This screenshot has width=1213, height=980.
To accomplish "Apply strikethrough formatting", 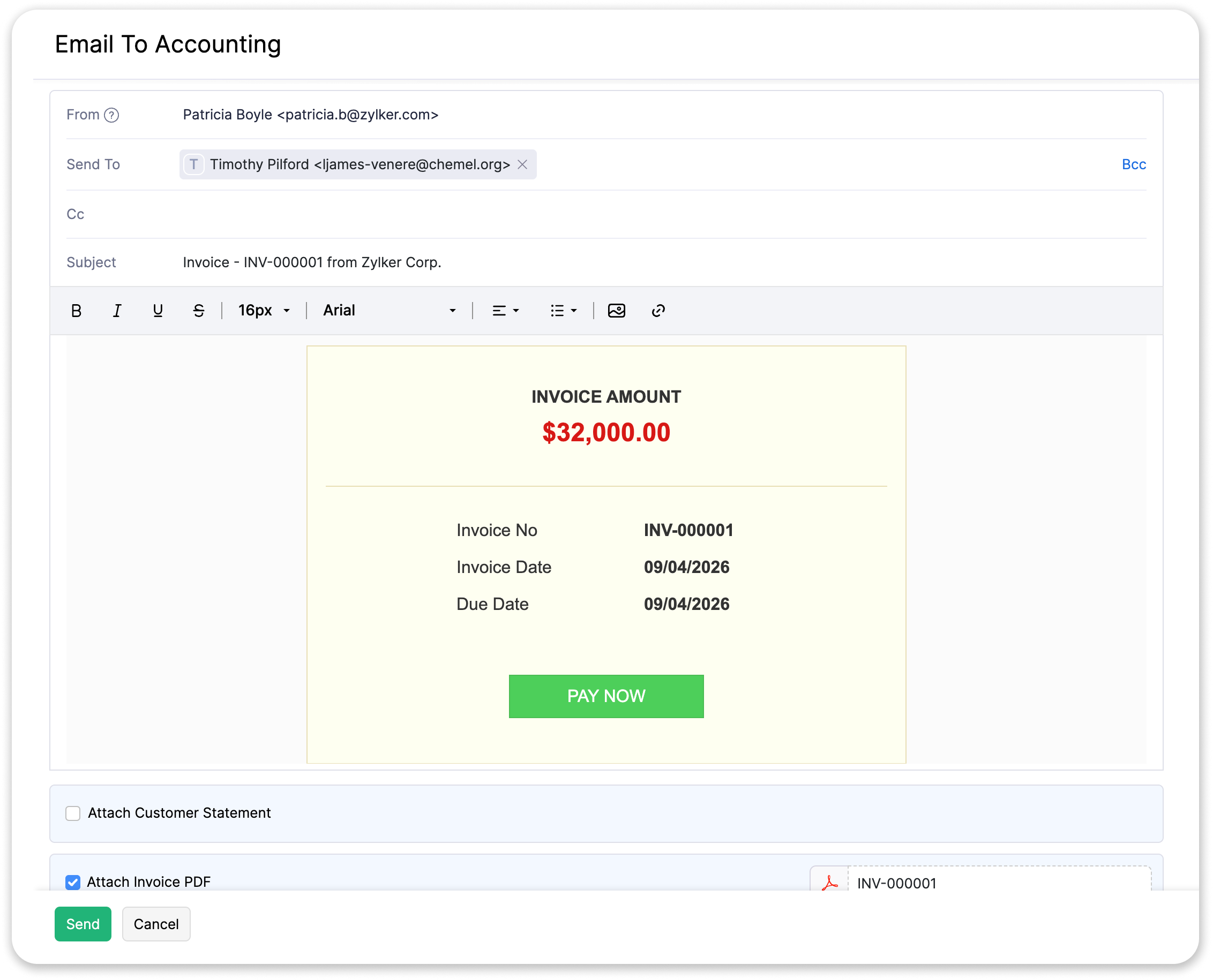I will [x=198, y=311].
